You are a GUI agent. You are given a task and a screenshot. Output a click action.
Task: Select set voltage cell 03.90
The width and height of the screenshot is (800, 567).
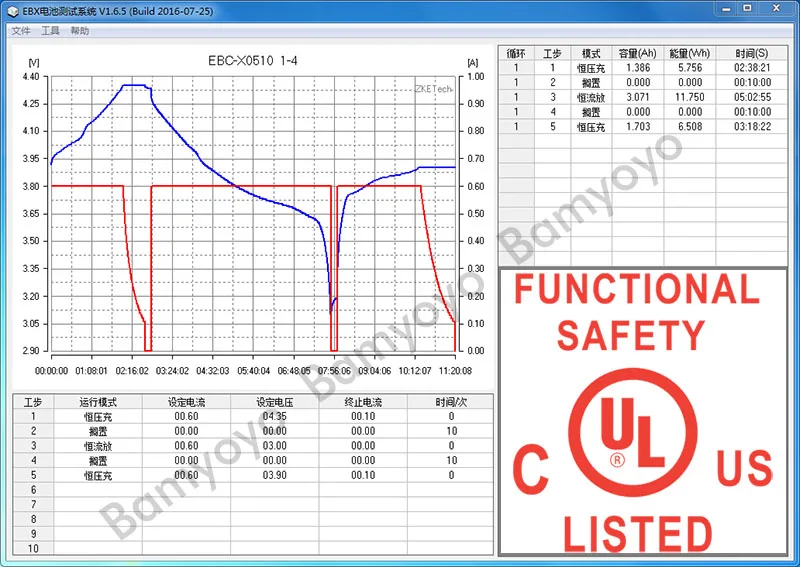[274, 476]
